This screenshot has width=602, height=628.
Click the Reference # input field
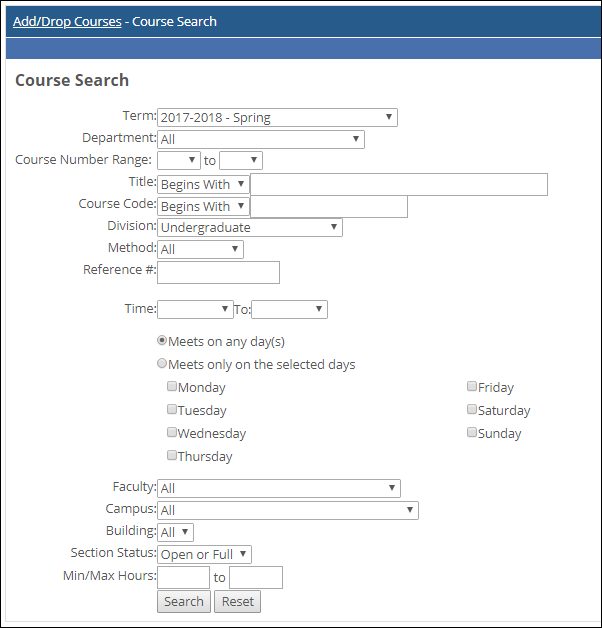click(218, 272)
